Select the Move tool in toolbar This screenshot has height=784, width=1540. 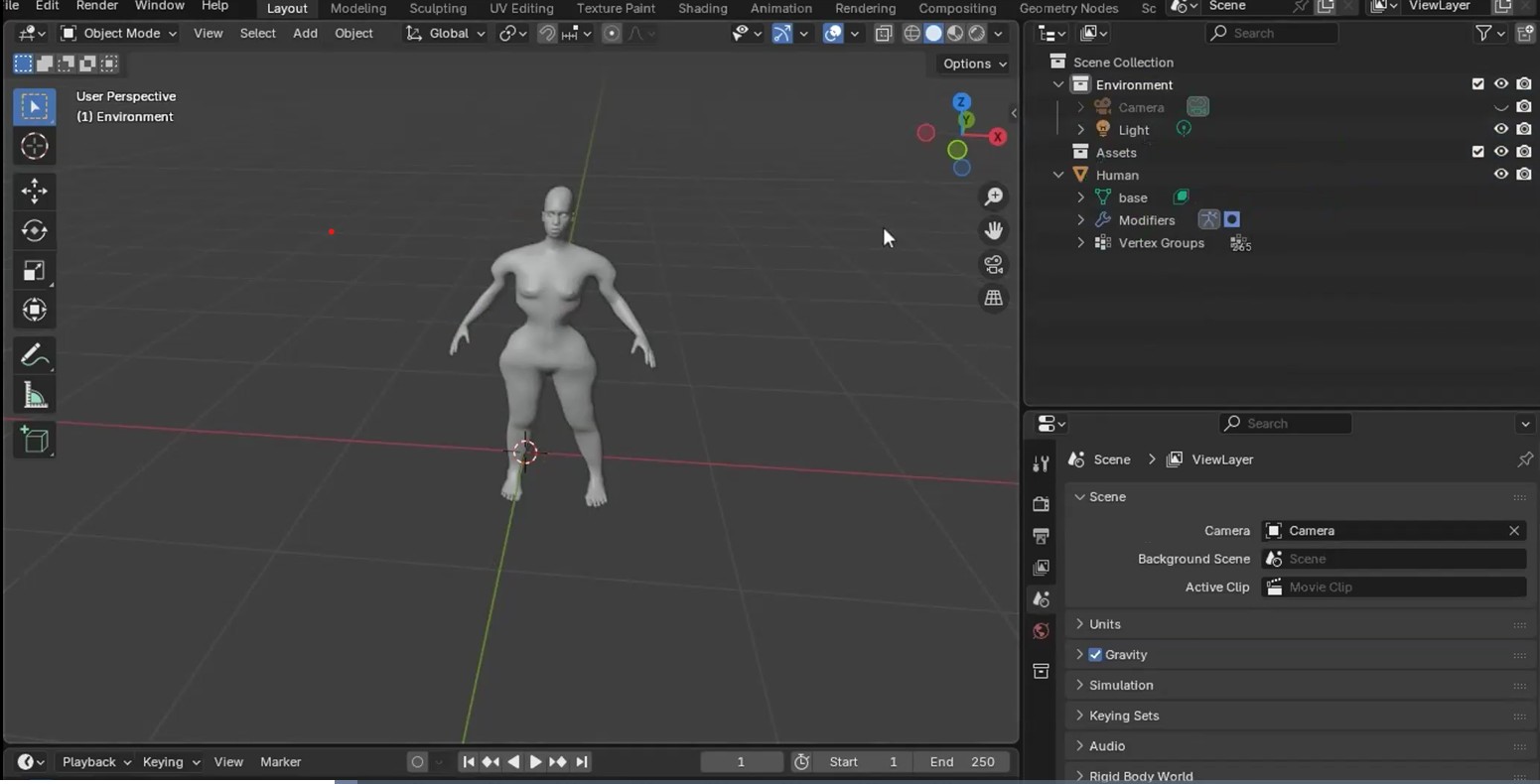coord(35,191)
